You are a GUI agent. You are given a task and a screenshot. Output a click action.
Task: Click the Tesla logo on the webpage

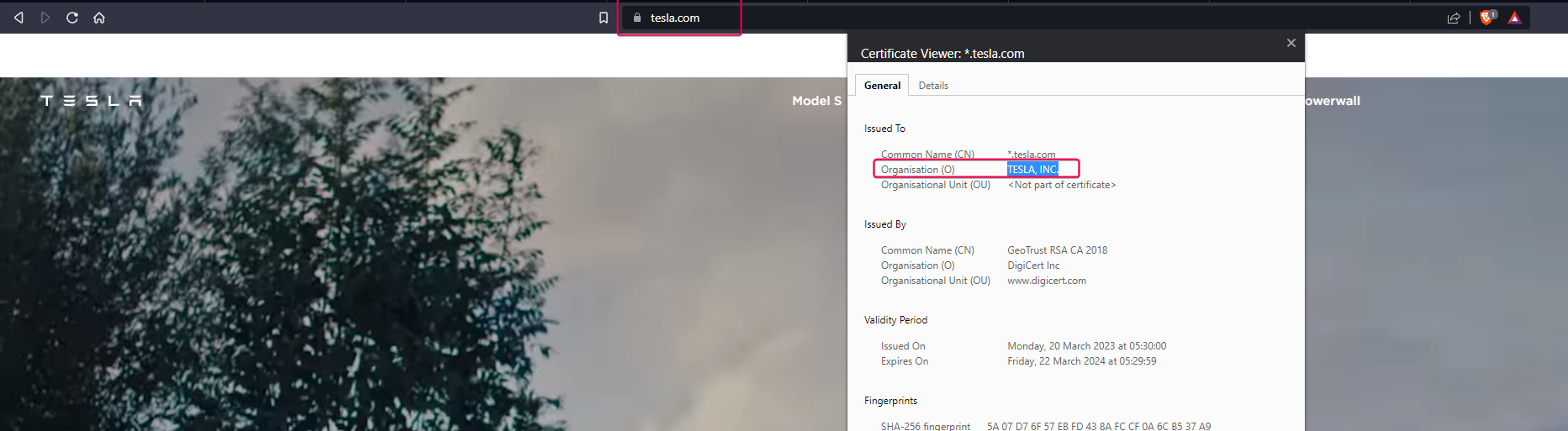pos(91,101)
